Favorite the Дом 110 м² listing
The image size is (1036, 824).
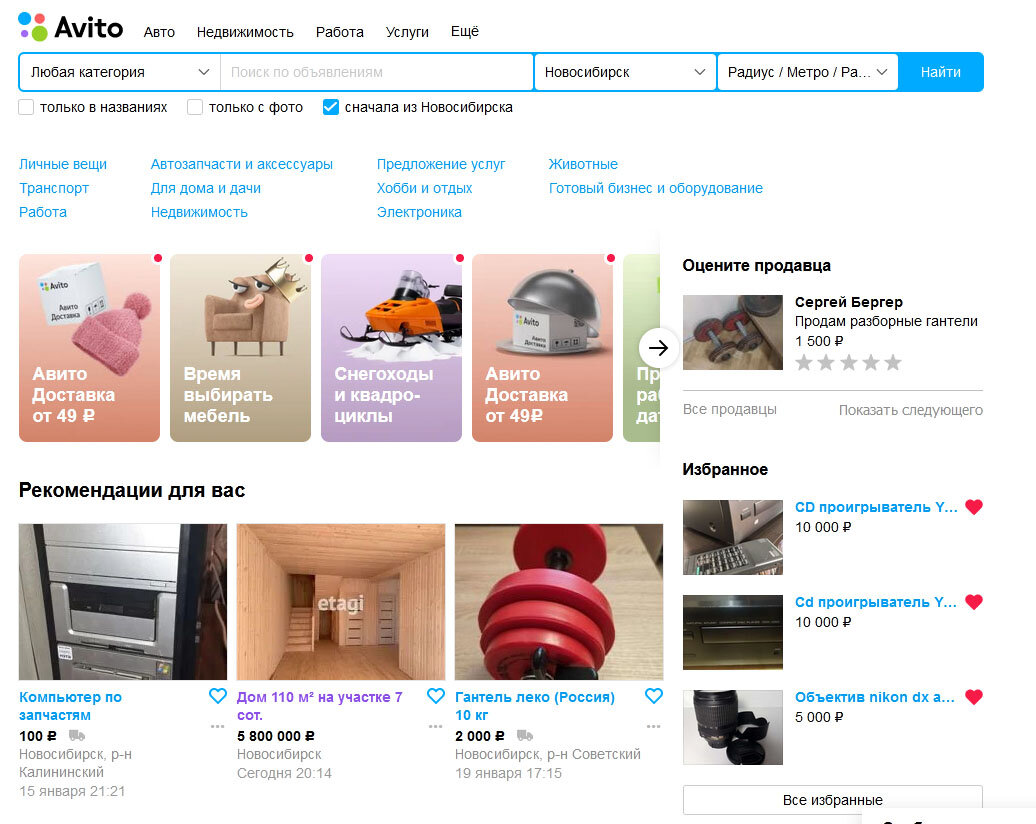(x=435, y=696)
